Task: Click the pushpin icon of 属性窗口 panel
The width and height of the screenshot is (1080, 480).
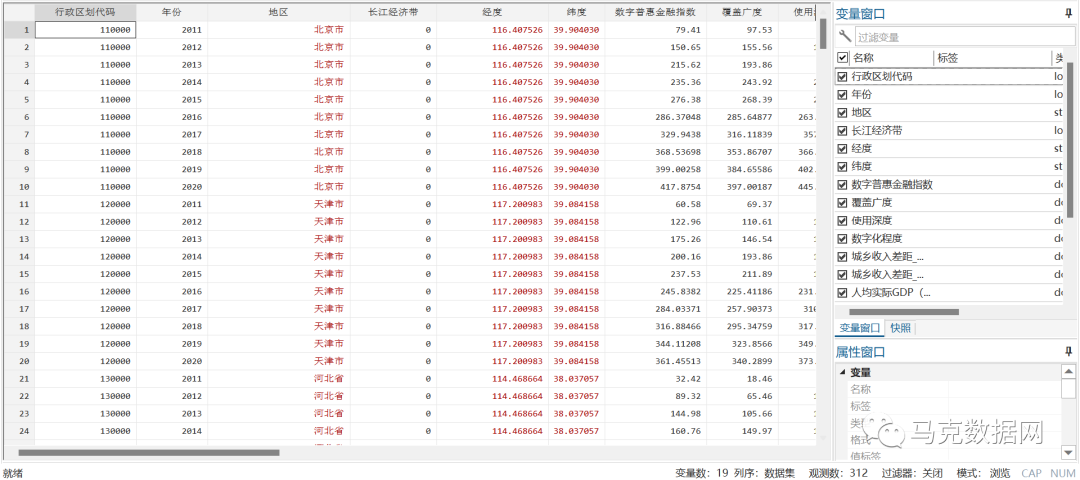Action: (1068, 352)
